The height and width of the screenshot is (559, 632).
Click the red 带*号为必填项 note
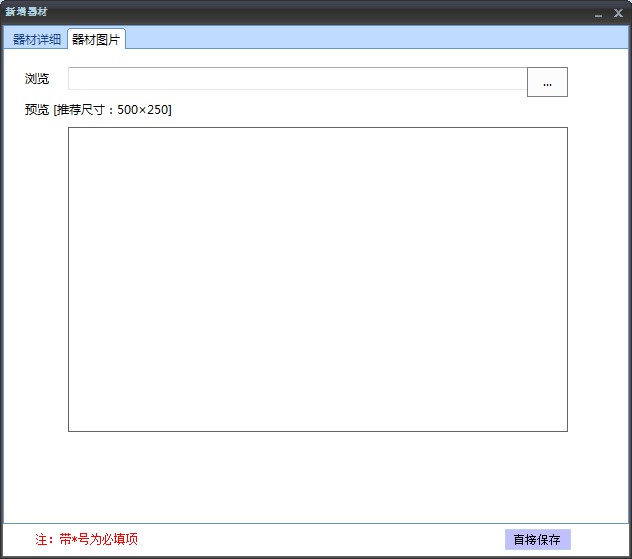coord(87,539)
